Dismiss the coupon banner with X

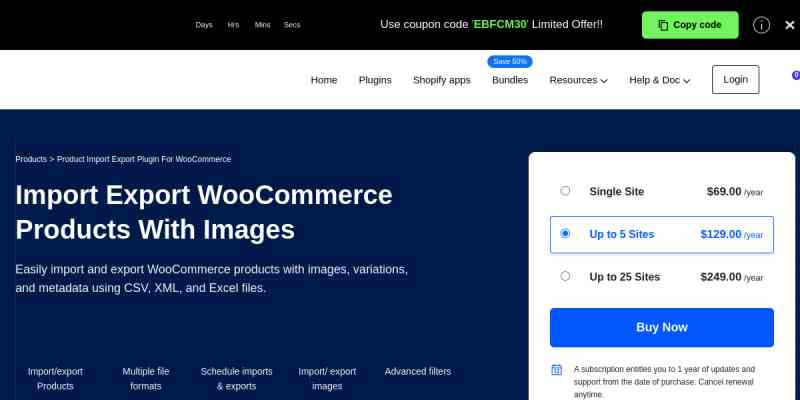pyautogui.click(x=789, y=25)
